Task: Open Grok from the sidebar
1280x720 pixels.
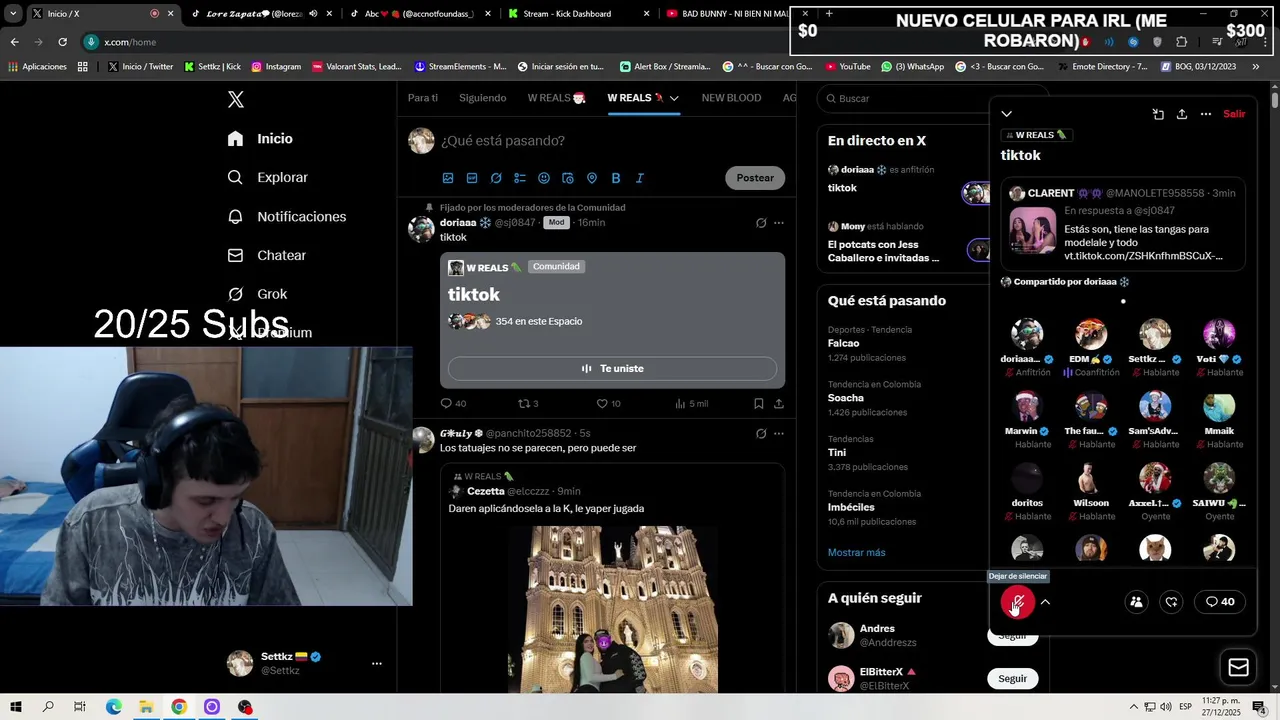Action: point(257,294)
